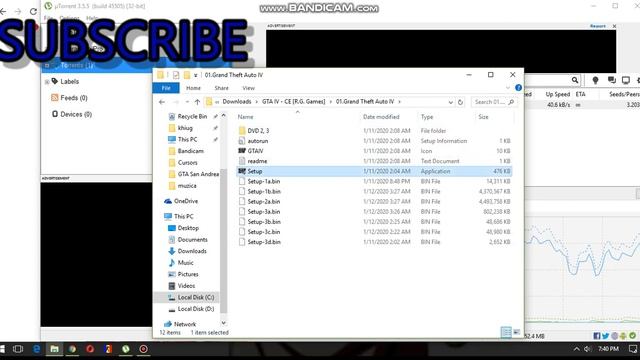Click the refresh button in address bar

[x=460, y=102]
